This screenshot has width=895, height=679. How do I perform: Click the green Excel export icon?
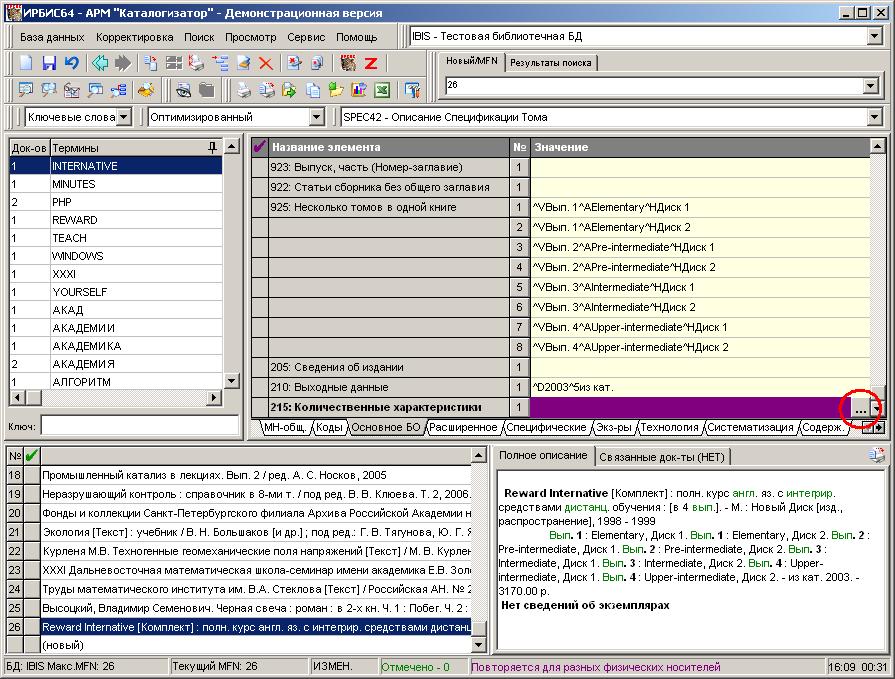point(381,90)
